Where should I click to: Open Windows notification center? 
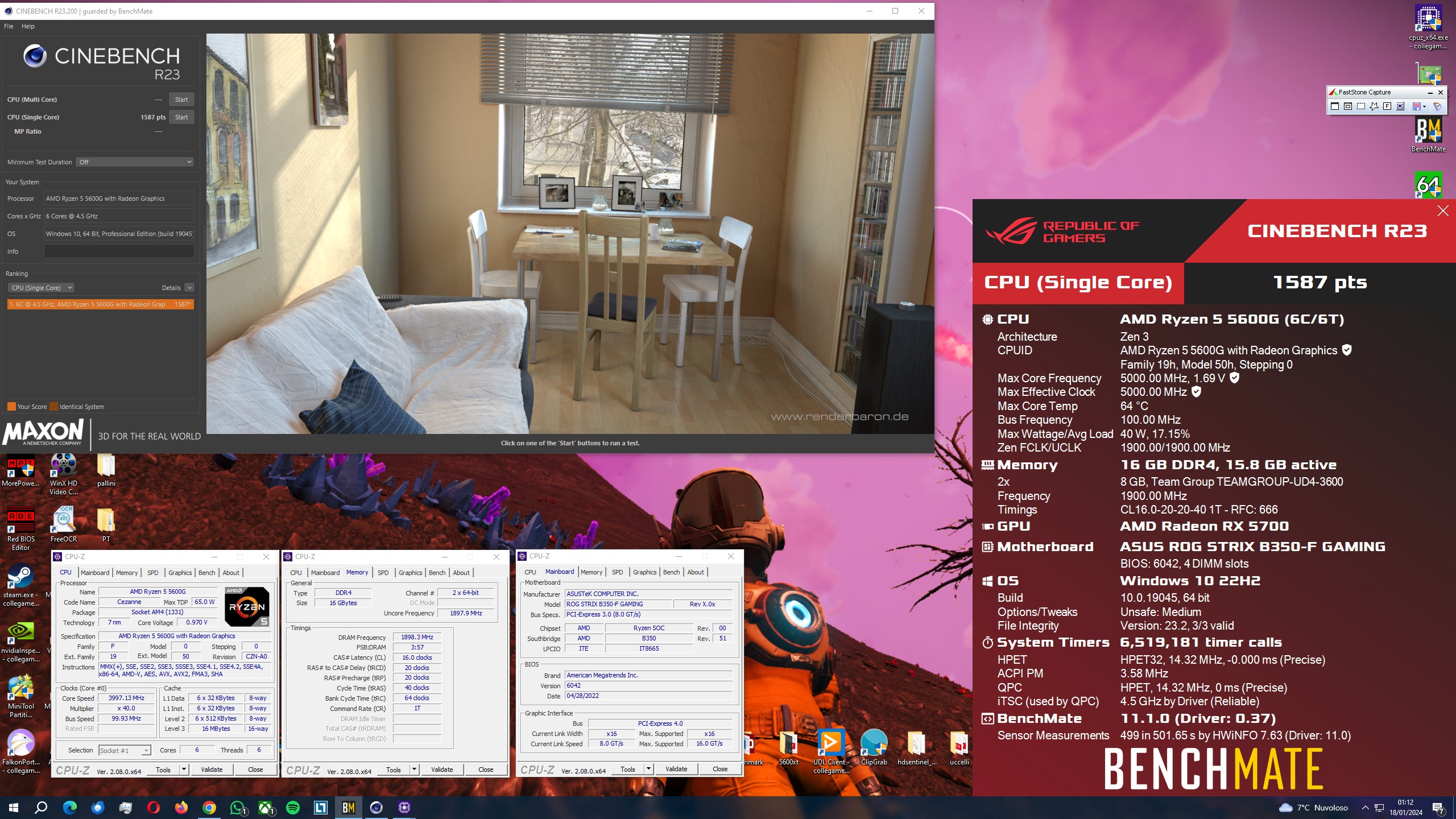tap(1438, 808)
